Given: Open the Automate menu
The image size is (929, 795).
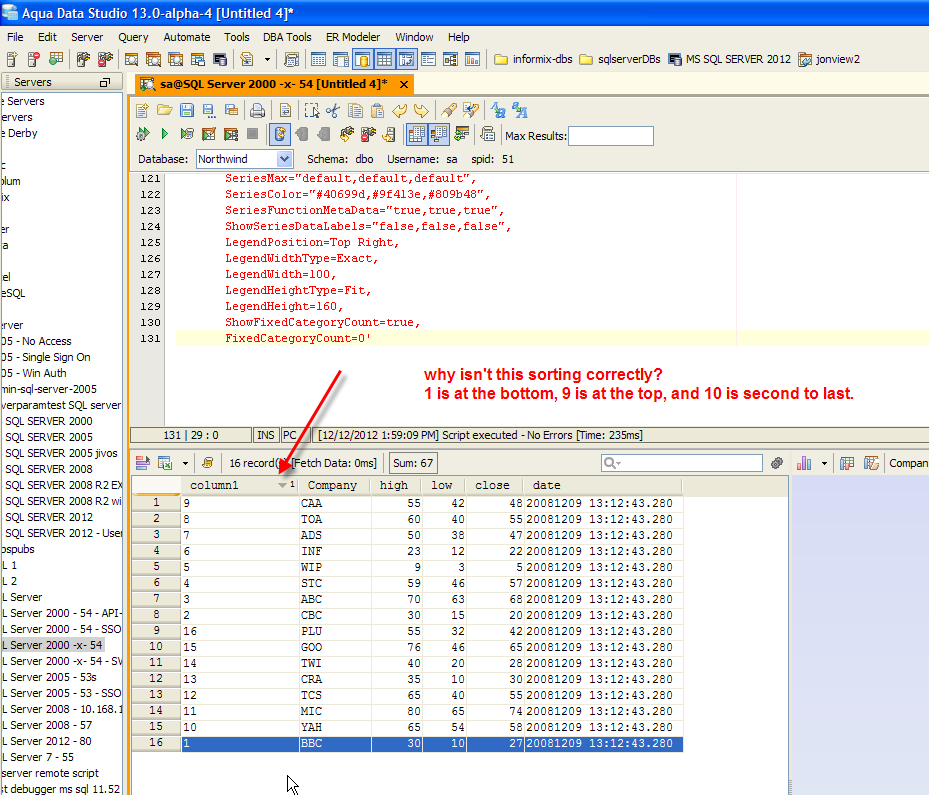Looking at the screenshot, I should pyautogui.click(x=187, y=37).
